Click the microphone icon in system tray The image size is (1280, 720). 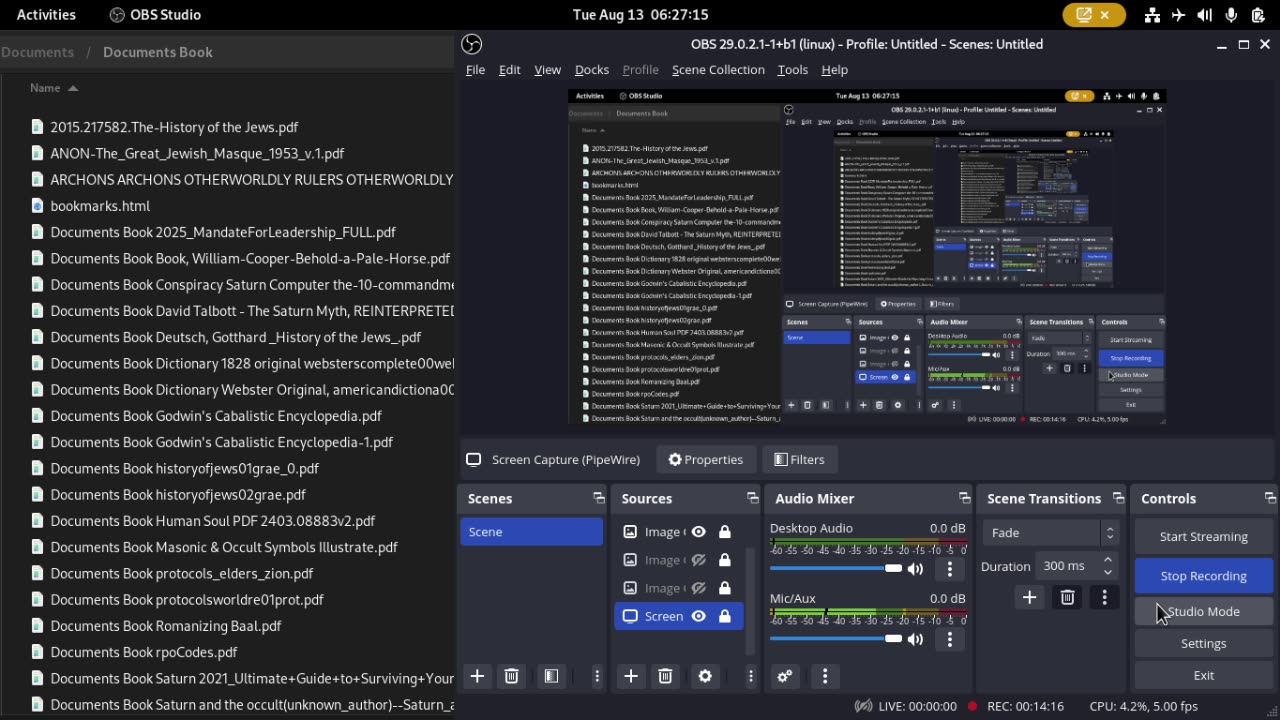[1231, 15]
